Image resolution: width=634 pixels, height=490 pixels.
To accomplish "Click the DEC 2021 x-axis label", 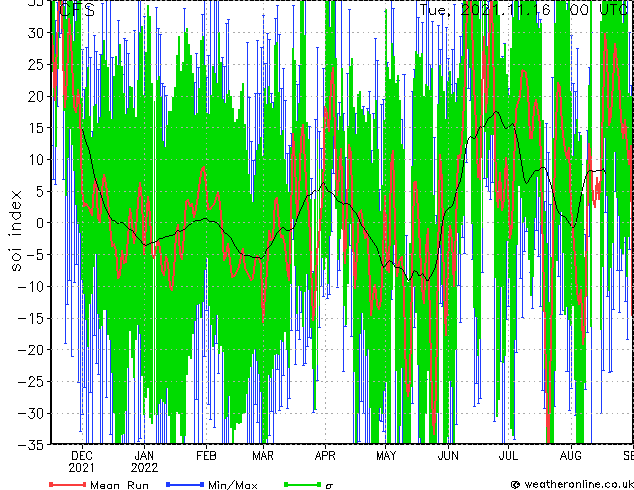I will pyautogui.click(x=82, y=462).
